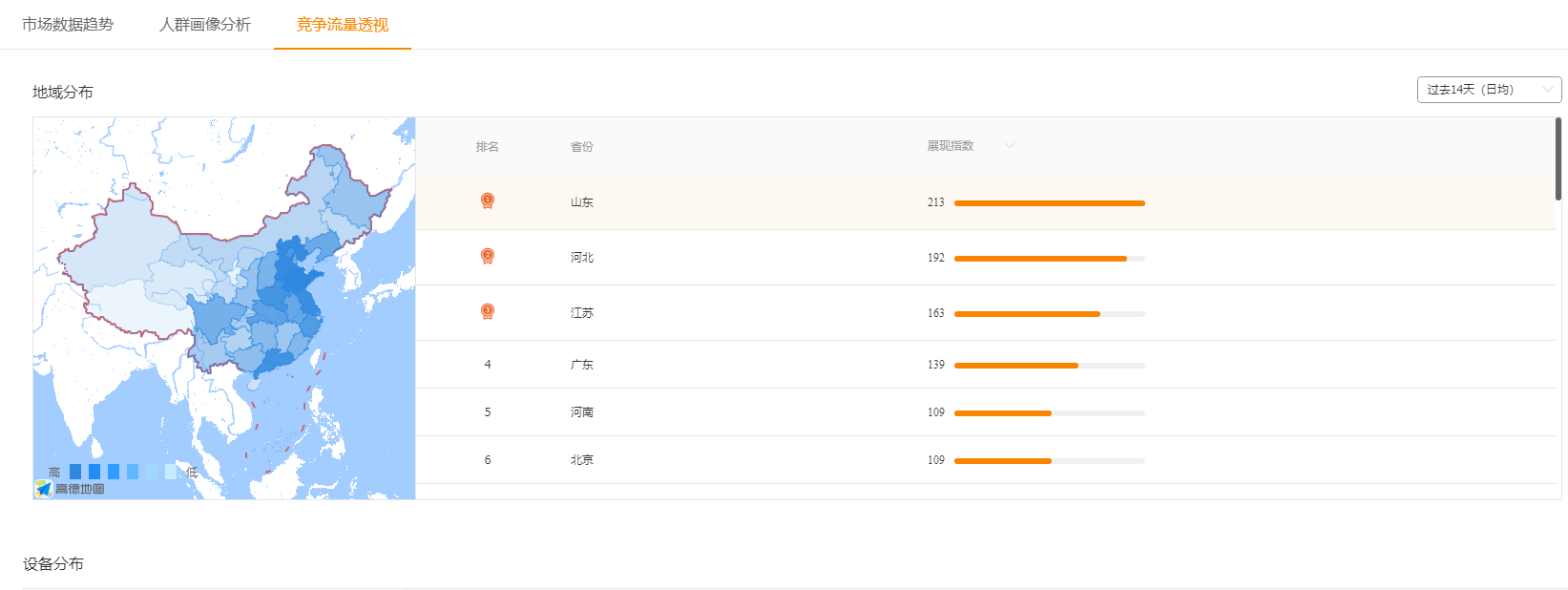Click the rank 2 medal icon for 河北
This screenshot has height=590, width=1568.
click(487, 257)
